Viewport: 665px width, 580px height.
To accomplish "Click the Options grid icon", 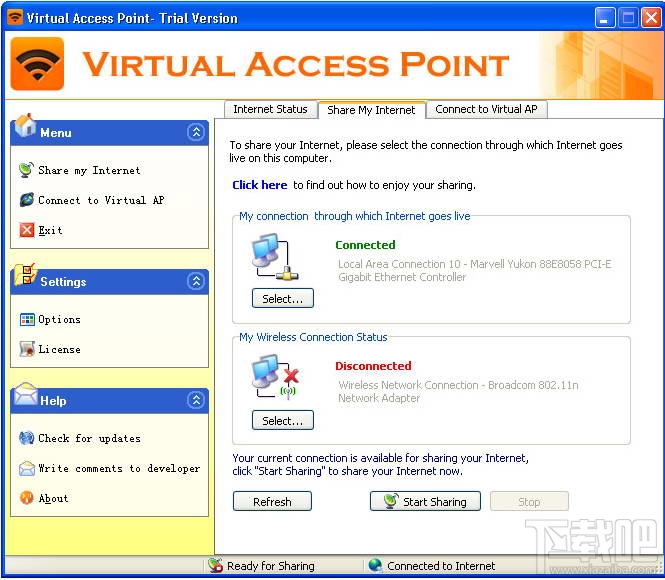I will (27, 319).
